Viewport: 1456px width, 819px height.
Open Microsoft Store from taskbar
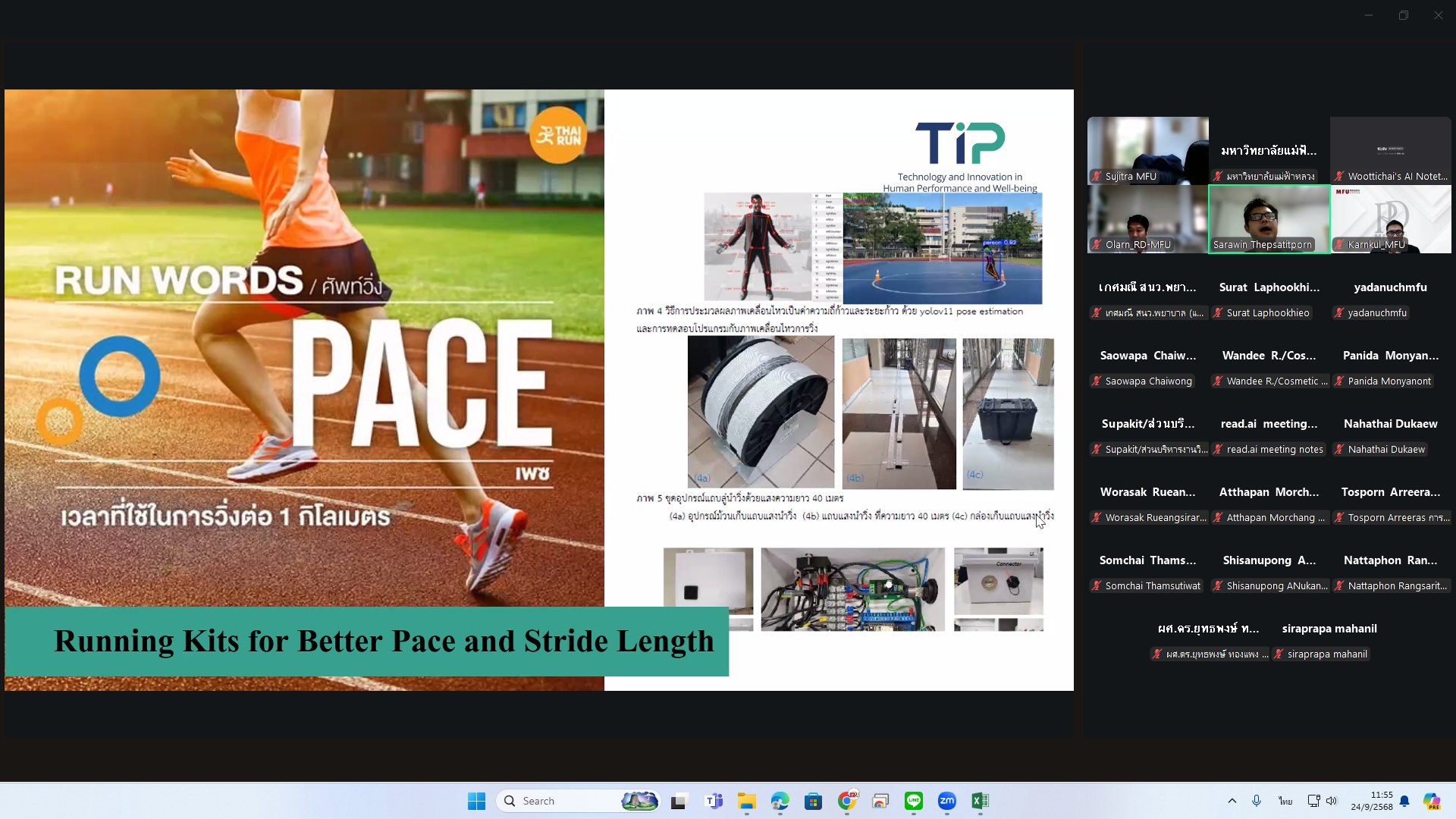tap(814, 801)
